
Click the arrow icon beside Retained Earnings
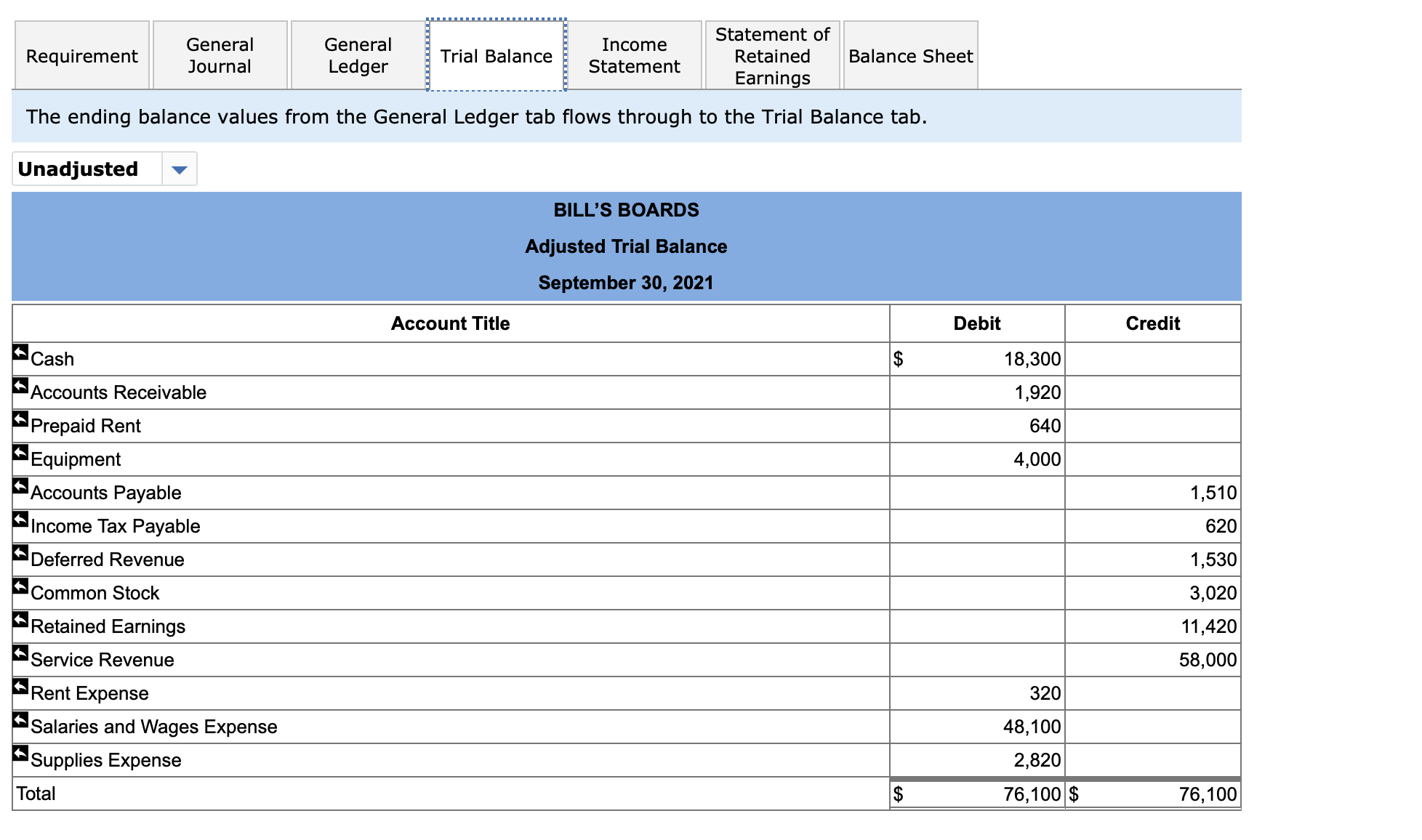click(x=20, y=620)
